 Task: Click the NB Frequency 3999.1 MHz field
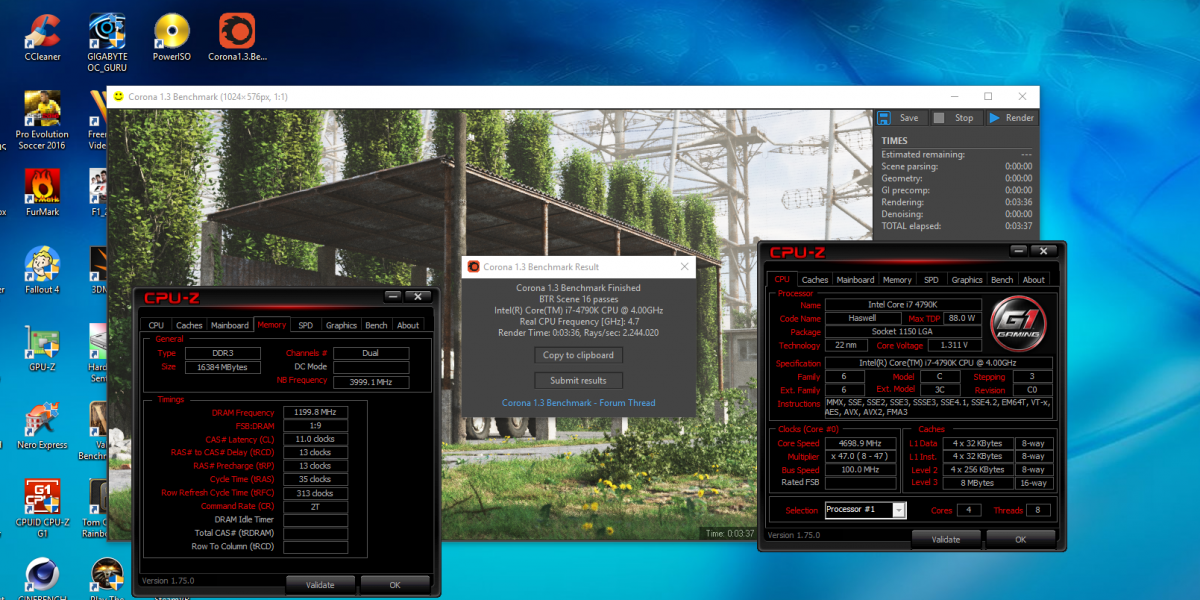370,381
